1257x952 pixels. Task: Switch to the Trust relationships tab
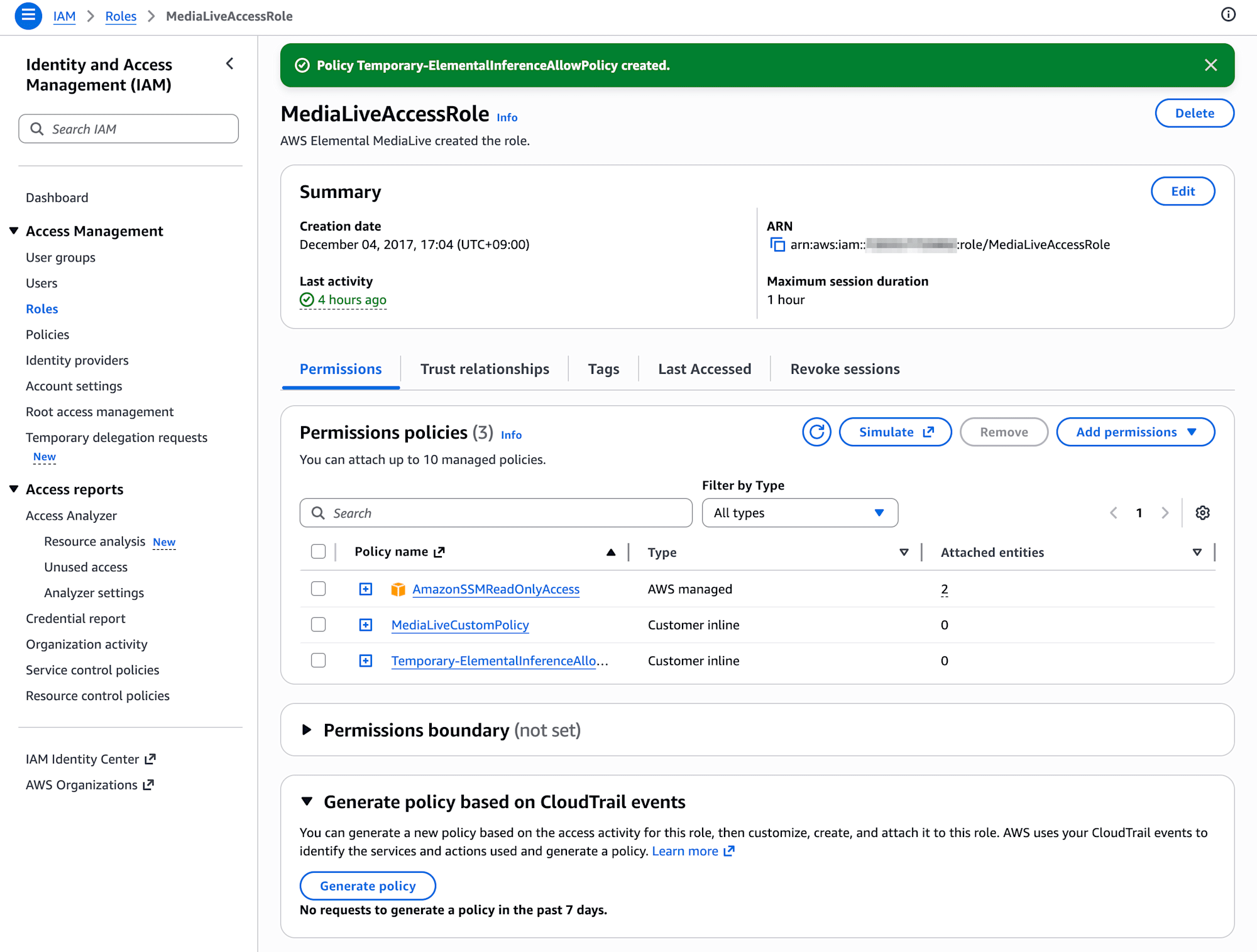pos(485,369)
